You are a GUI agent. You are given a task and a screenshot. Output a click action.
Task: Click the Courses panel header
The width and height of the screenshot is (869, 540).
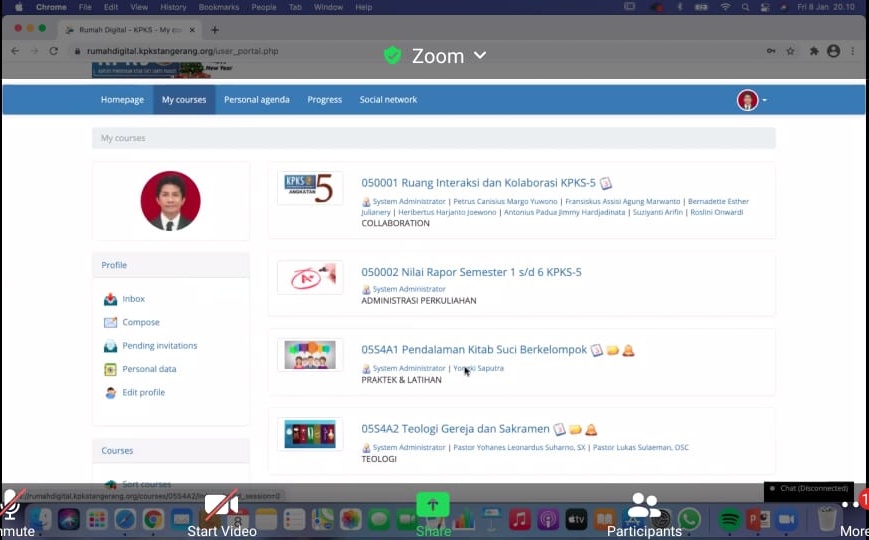pos(171,451)
